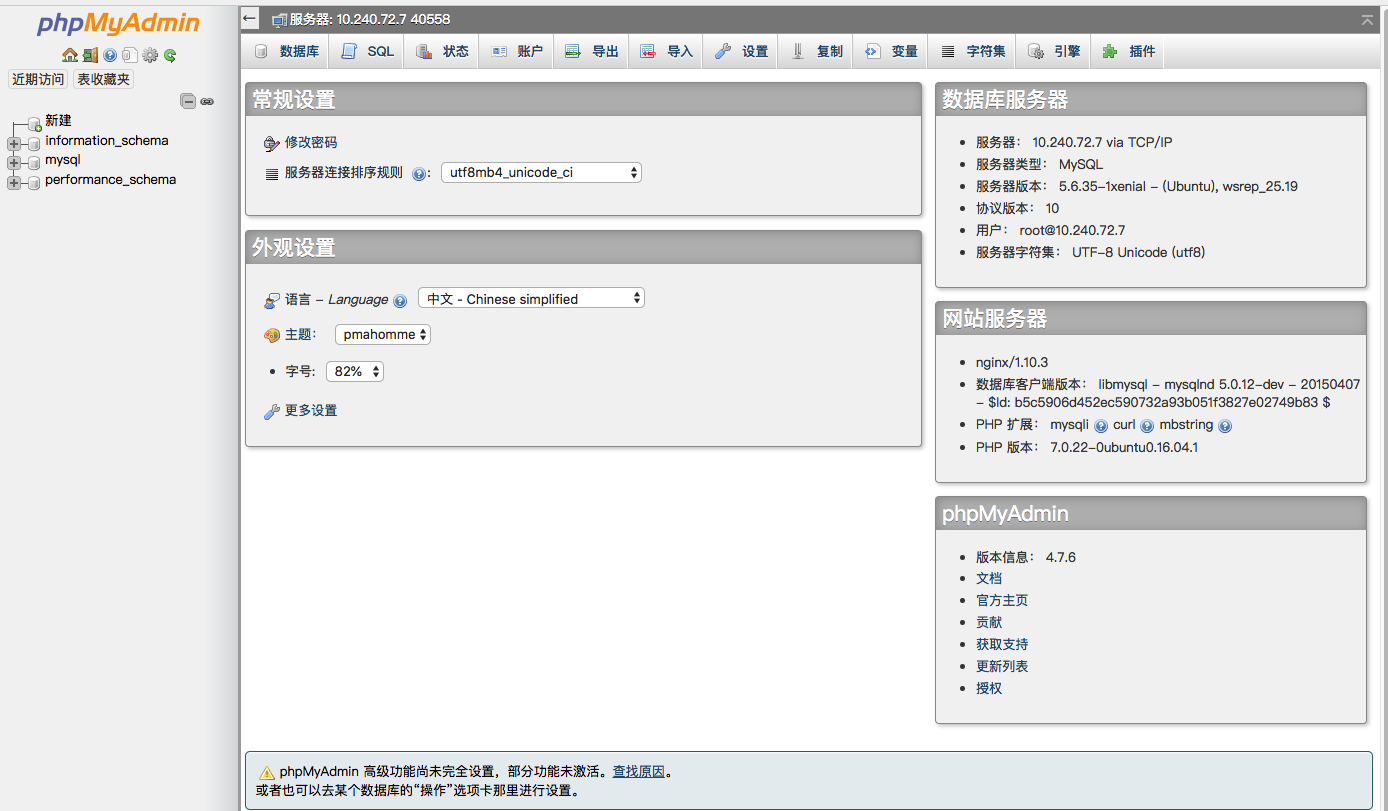1388x811 pixels.
Task: Click the mysql database cylinder icon
Action: (35, 161)
